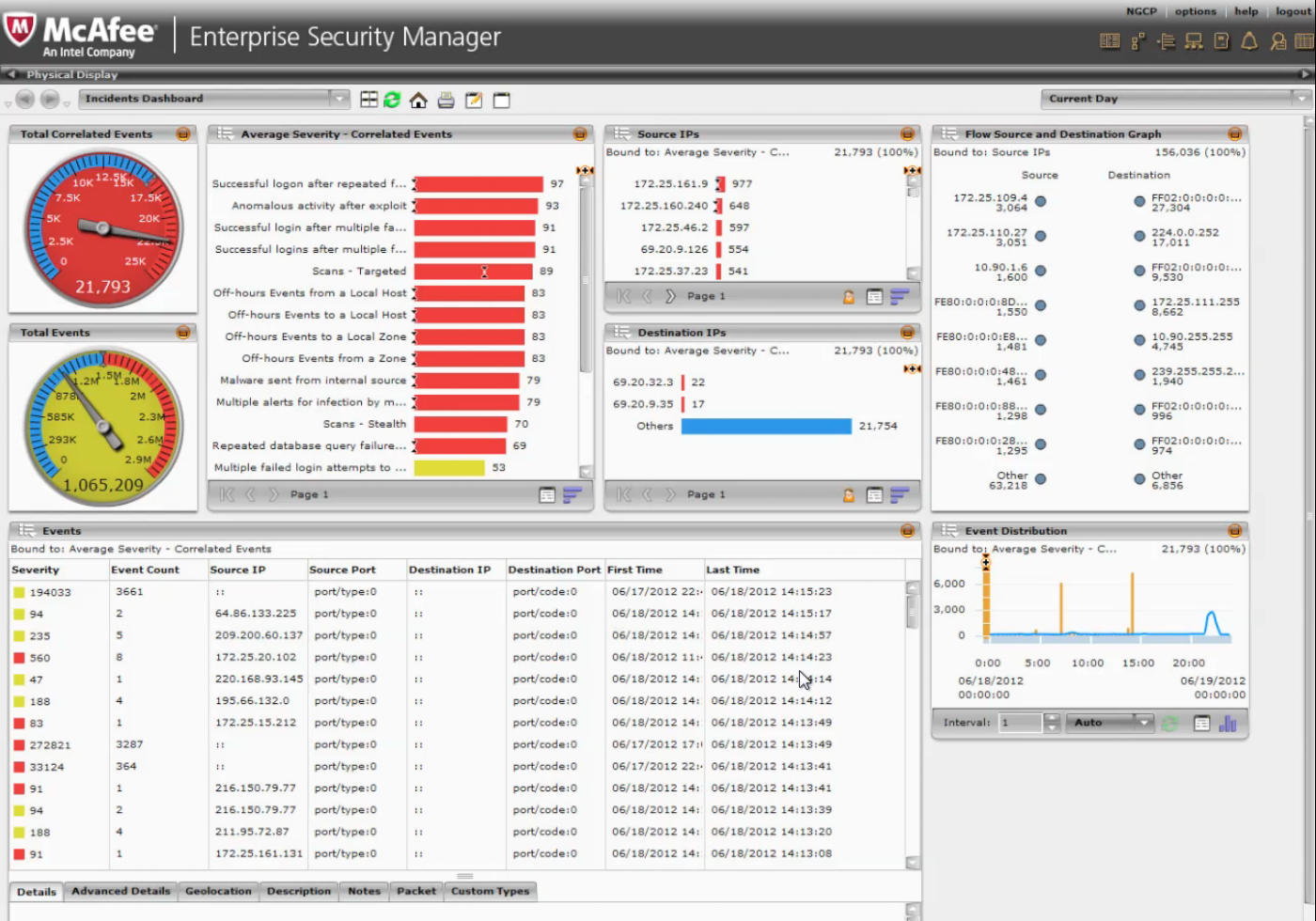Open the Packet tab
This screenshot has width=1316, height=921.
416,891
